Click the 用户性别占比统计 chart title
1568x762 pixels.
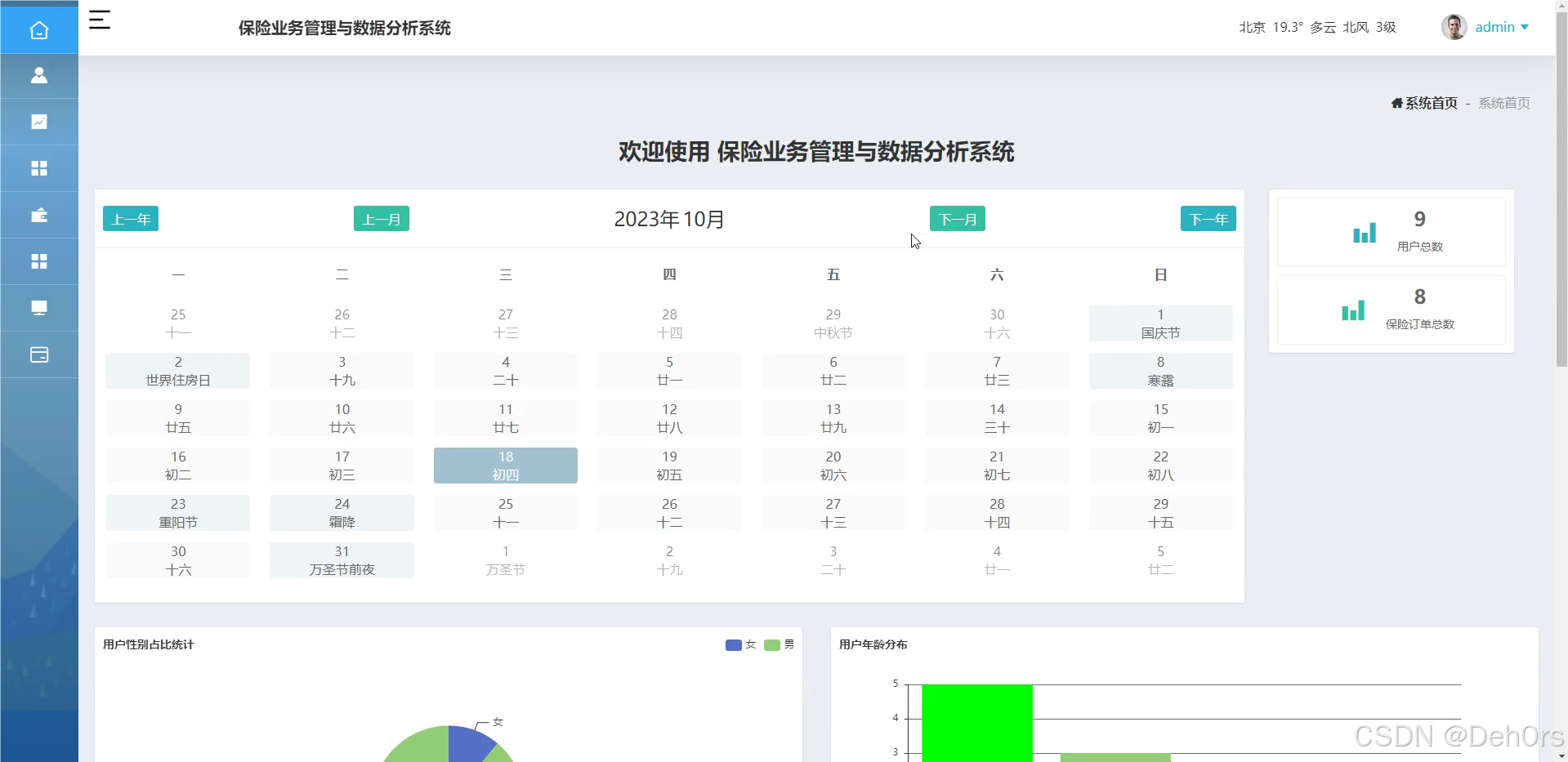[149, 644]
